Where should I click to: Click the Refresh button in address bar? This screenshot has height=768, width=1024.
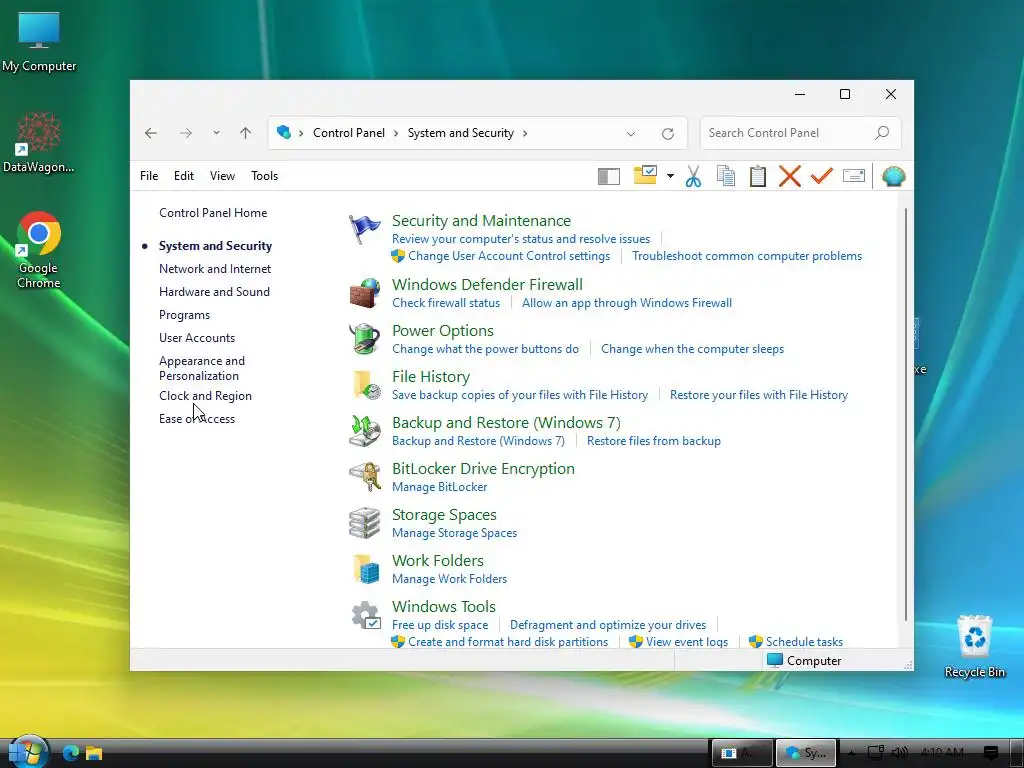[x=667, y=133]
